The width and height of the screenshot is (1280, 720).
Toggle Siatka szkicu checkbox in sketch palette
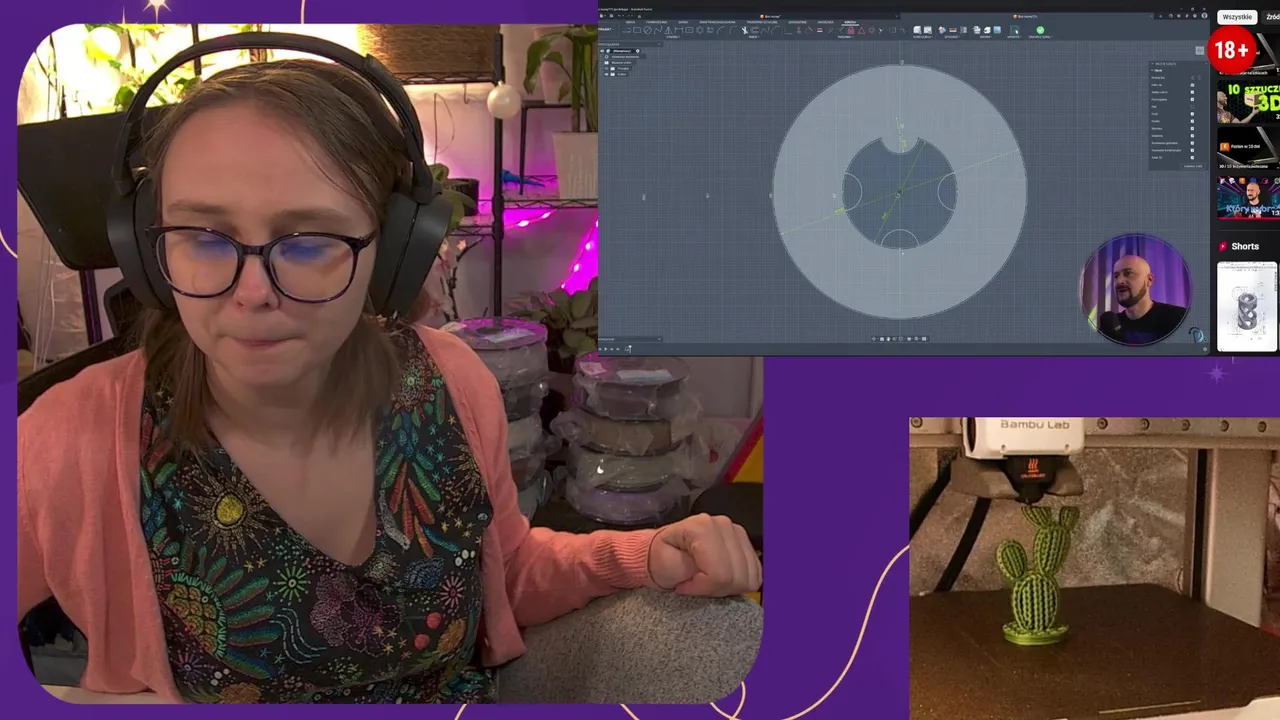point(1192,92)
